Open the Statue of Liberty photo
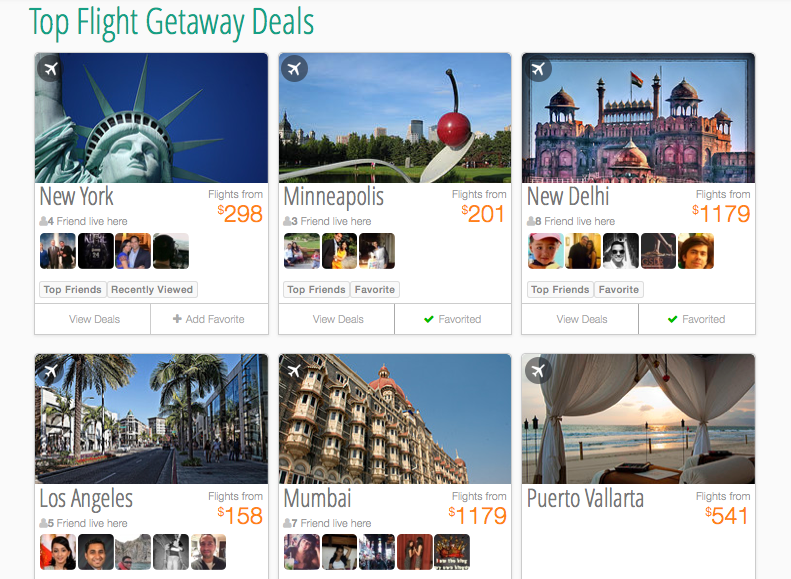Screen dimensions: 791x579 pos(151,118)
